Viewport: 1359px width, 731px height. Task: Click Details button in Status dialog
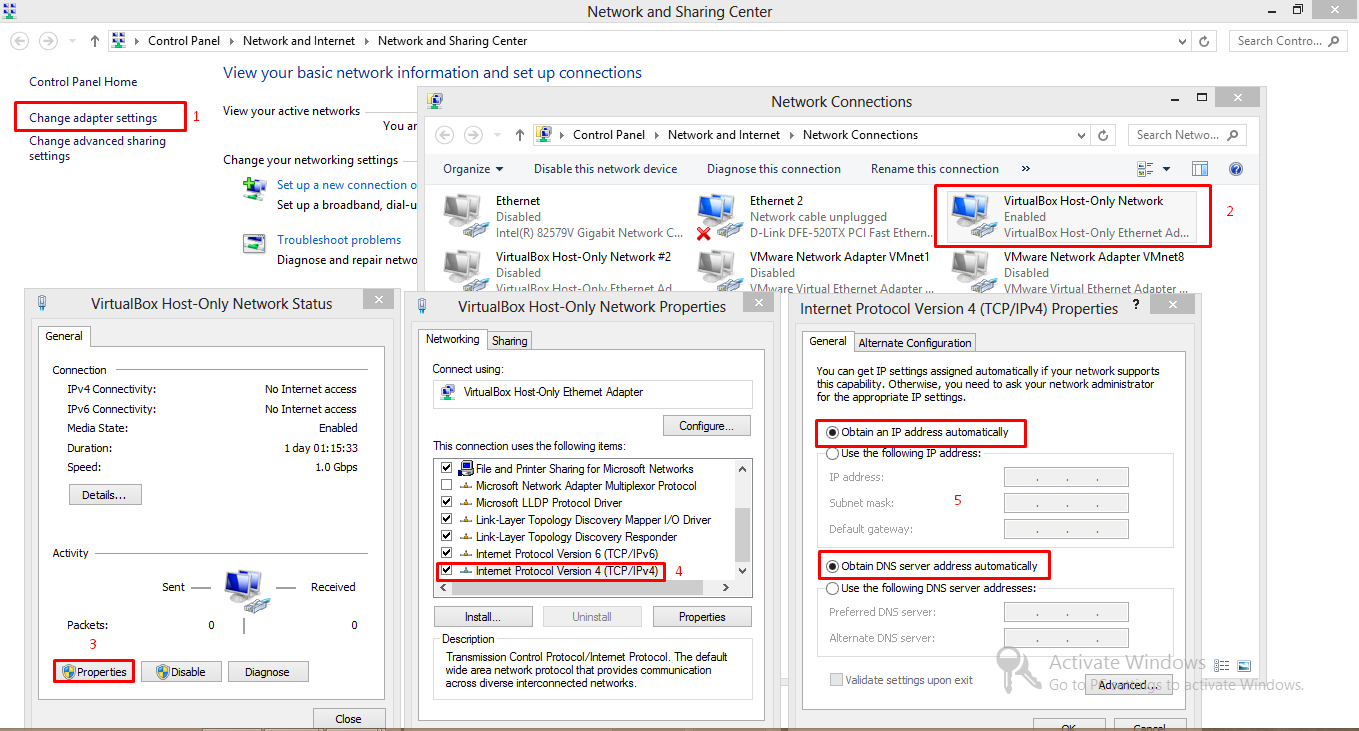click(105, 495)
